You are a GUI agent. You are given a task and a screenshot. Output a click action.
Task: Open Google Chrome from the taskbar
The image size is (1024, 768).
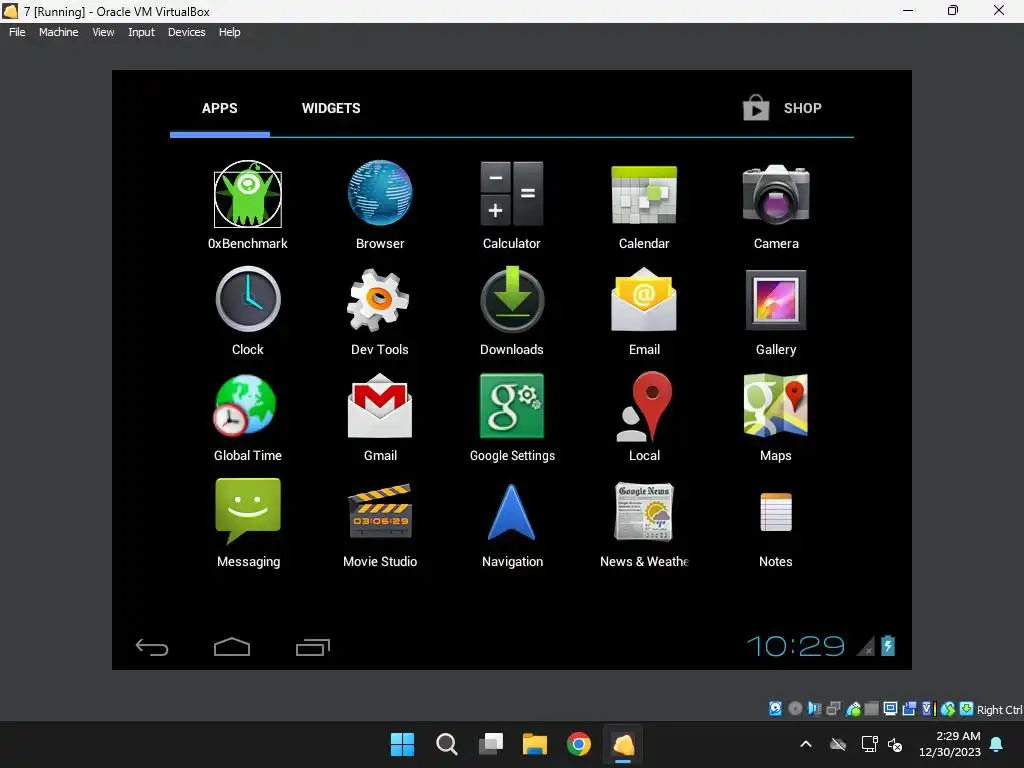pos(579,744)
